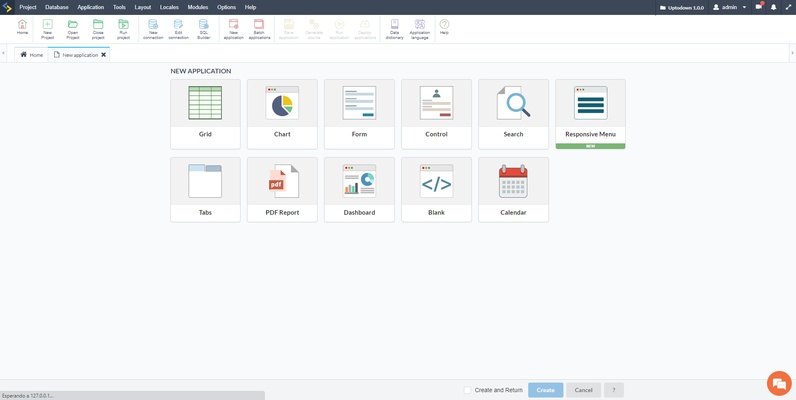Switch to the Home tab
This screenshot has height=400, width=796.
(31, 55)
